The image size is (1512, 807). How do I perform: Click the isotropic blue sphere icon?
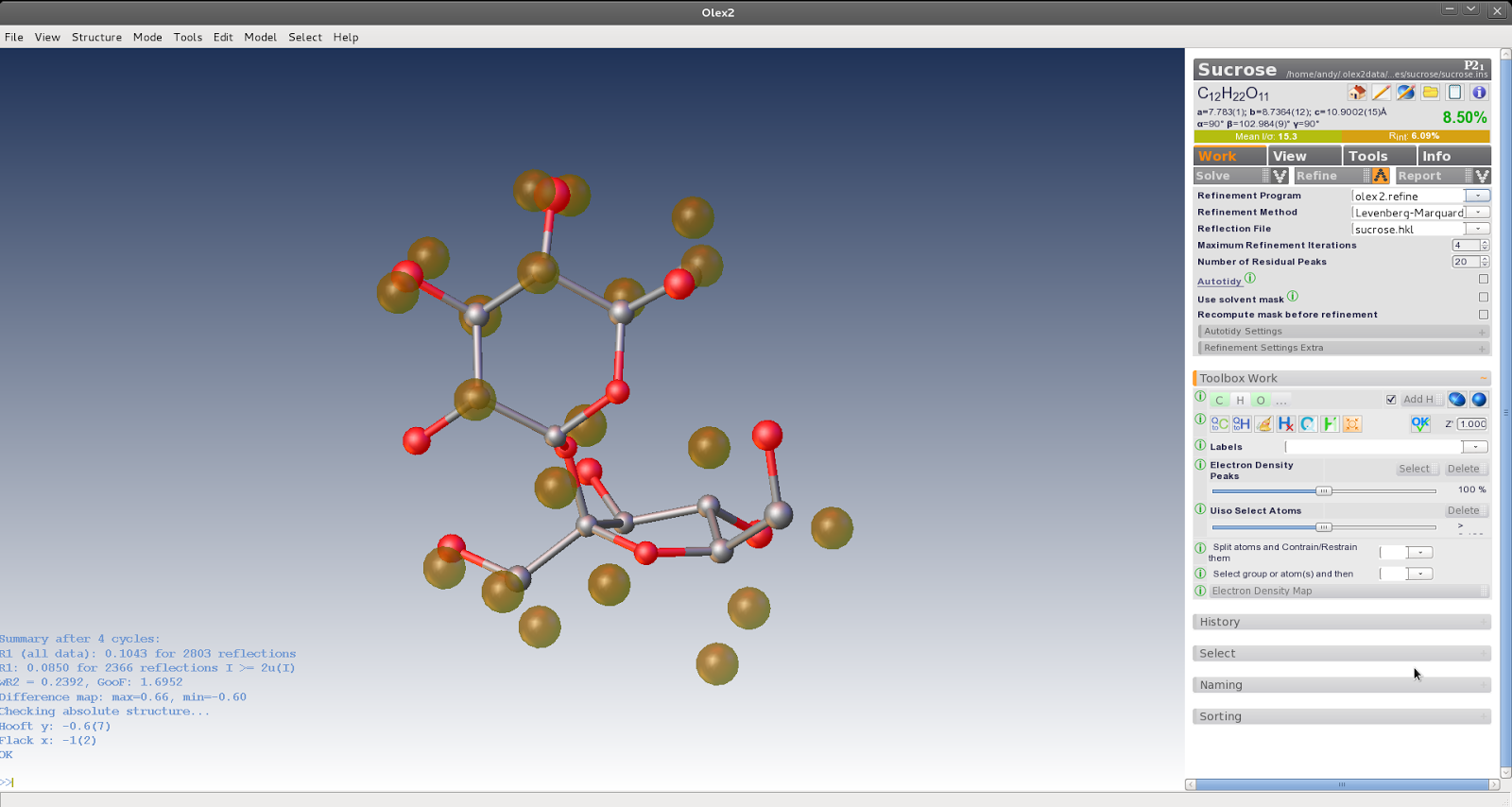pos(1480,400)
